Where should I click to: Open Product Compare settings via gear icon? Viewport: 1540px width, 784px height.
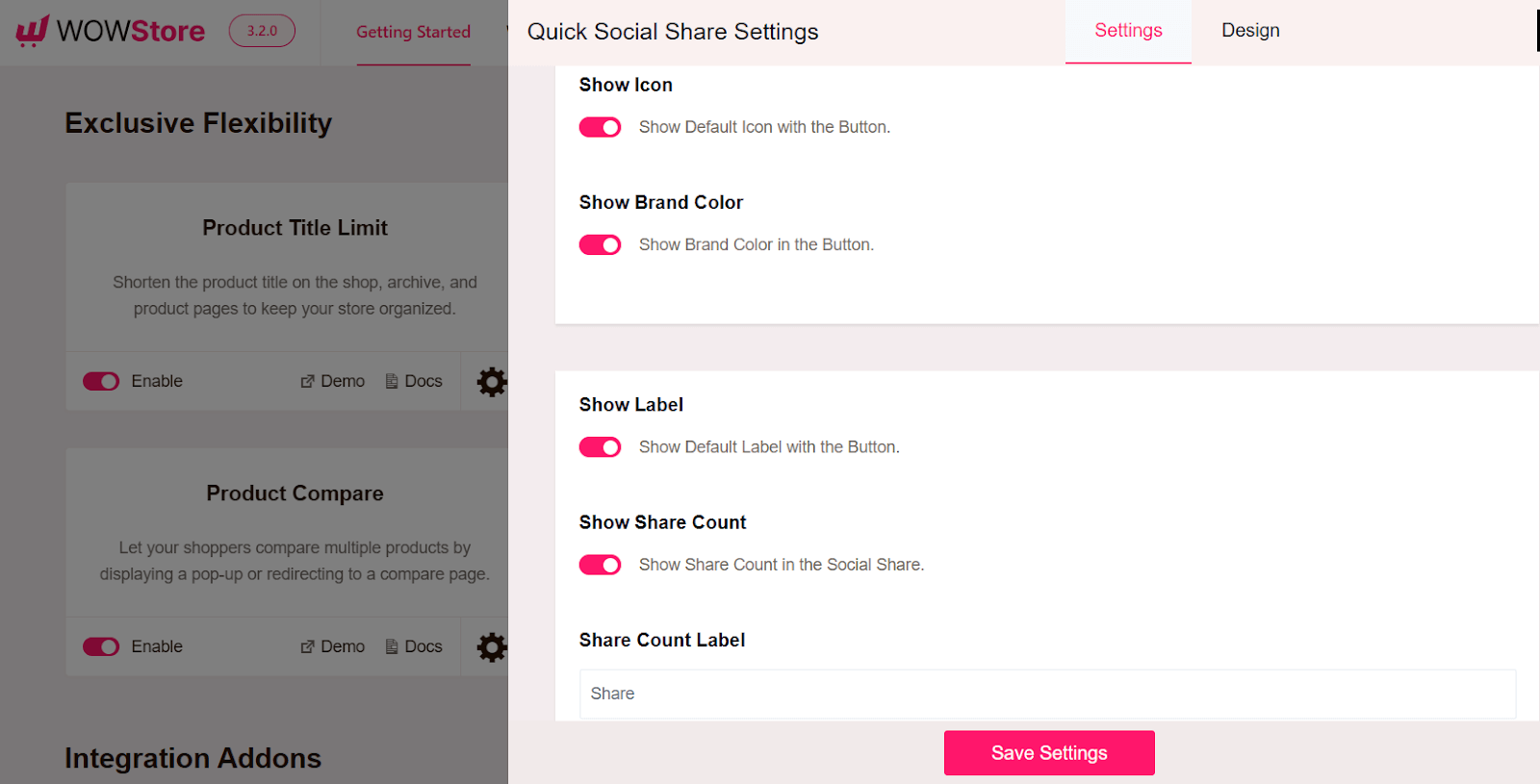pos(491,646)
